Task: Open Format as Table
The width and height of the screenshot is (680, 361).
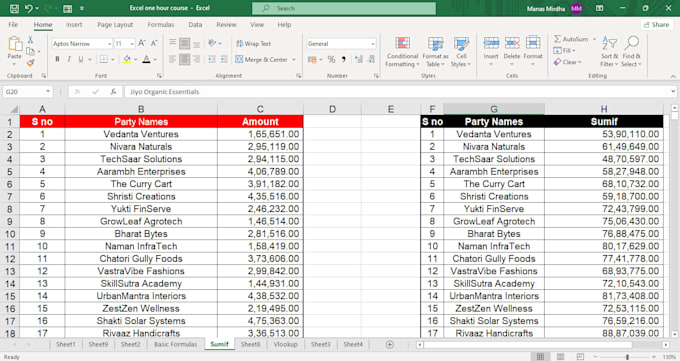Action: [x=435, y=51]
